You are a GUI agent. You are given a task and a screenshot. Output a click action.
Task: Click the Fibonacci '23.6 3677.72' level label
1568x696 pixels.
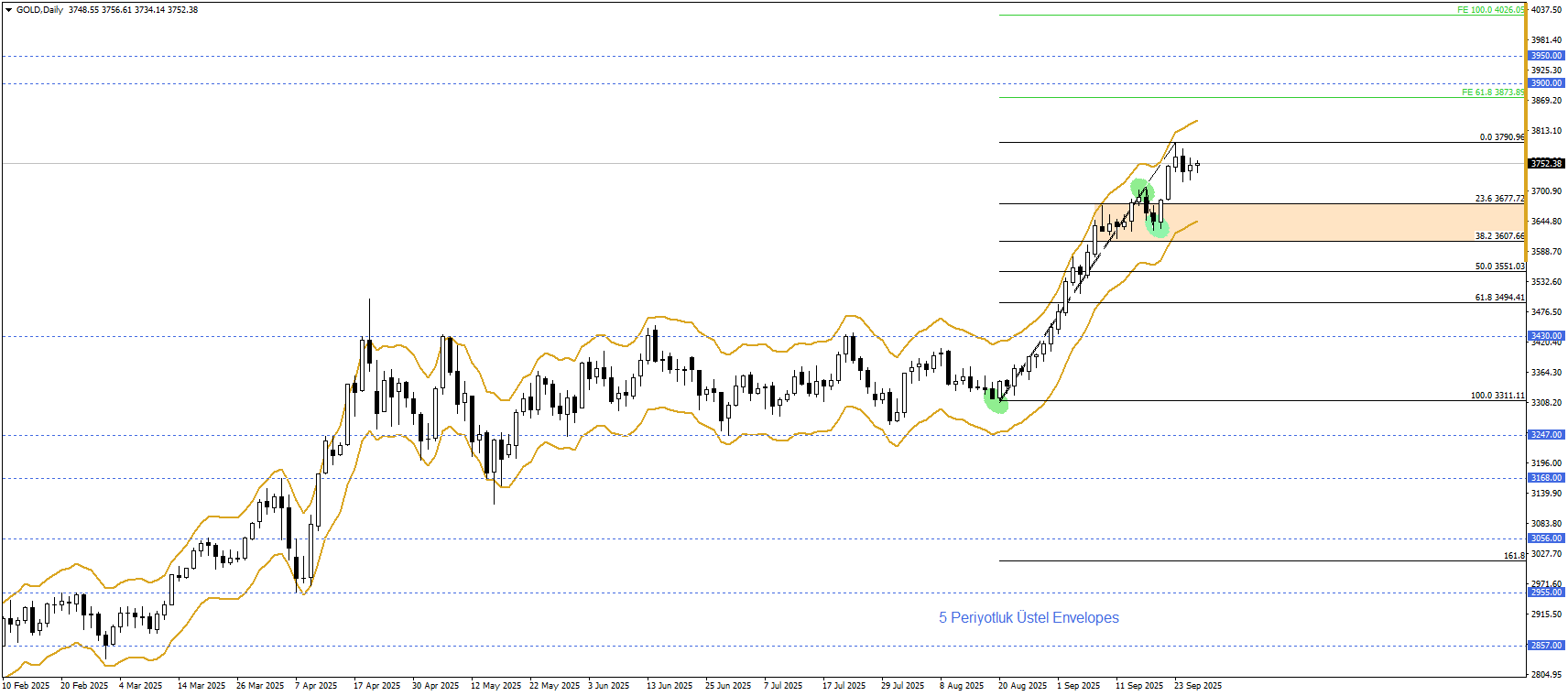tap(1499, 199)
